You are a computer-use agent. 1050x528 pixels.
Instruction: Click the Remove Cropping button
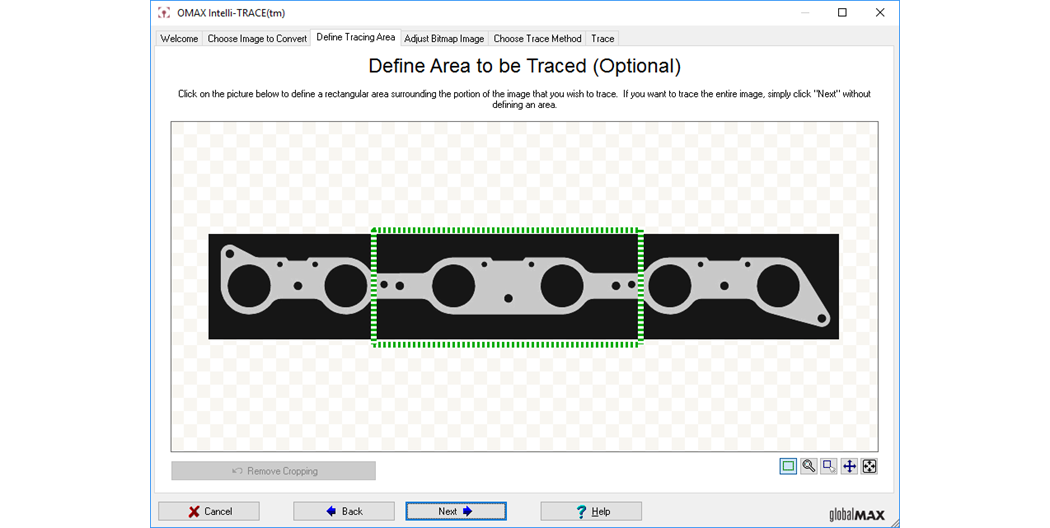[273, 471]
